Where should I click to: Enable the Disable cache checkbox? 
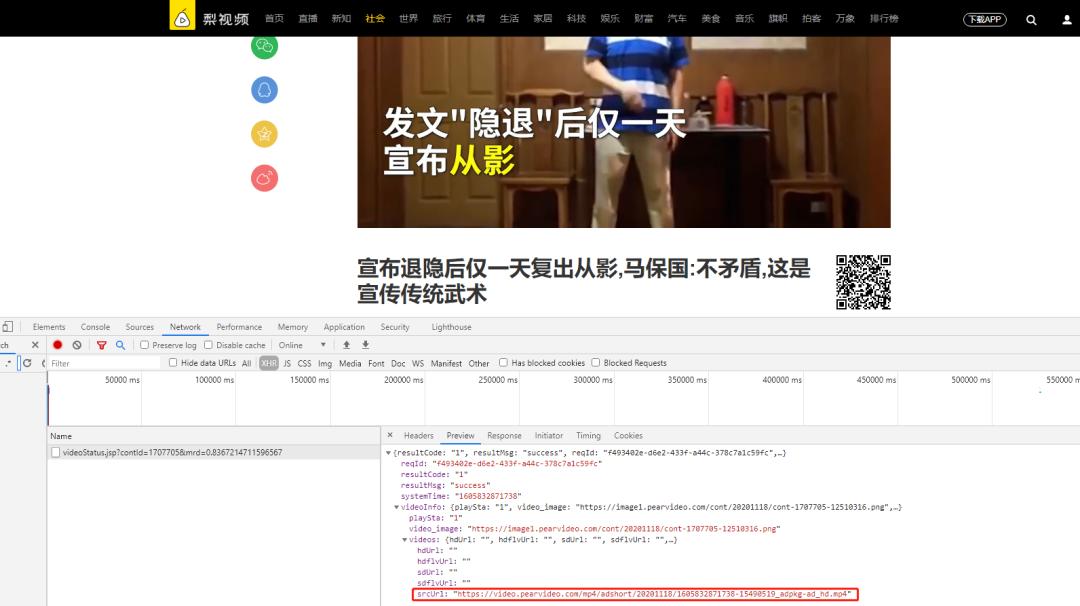point(208,345)
